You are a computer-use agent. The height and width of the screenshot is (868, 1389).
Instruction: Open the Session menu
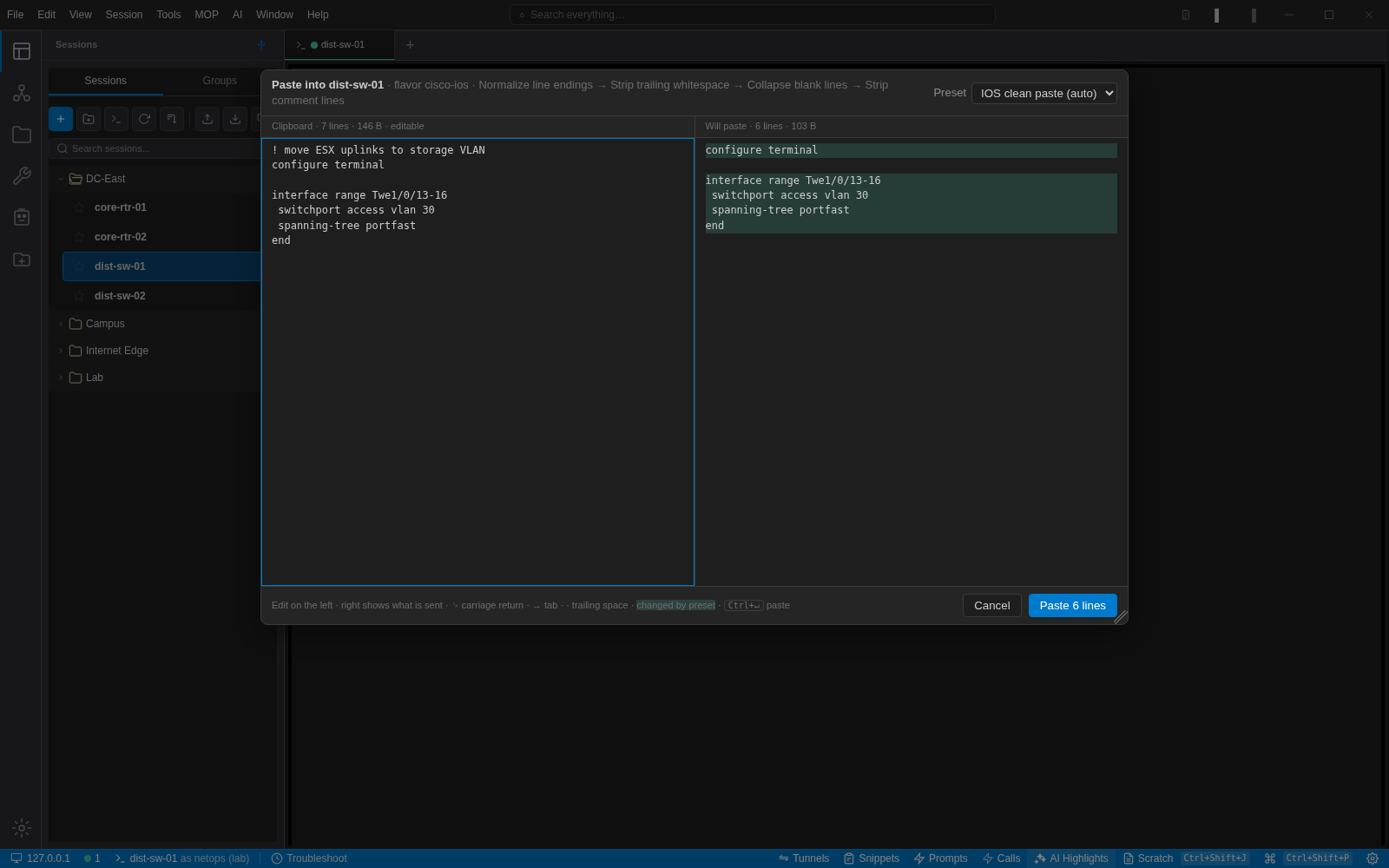click(x=124, y=15)
